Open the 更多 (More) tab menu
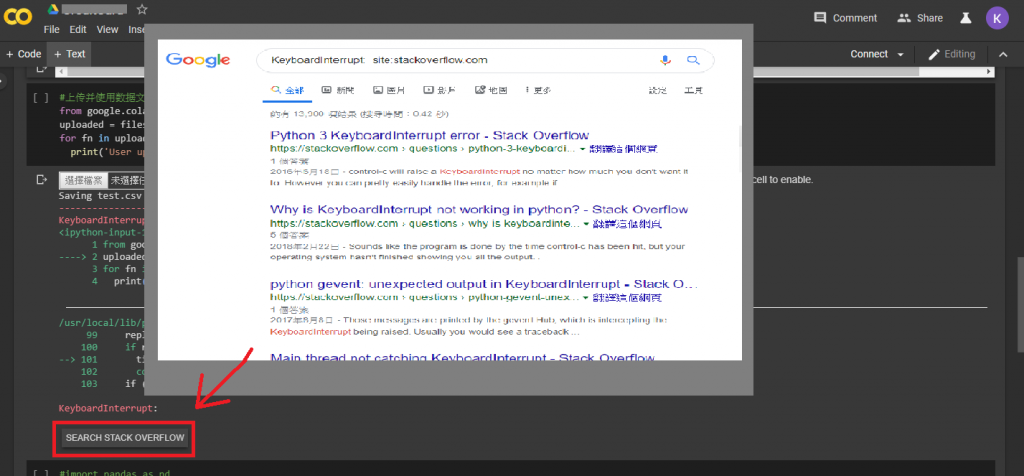The height and width of the screenshot is (476, 1024). tap(538, 91)
